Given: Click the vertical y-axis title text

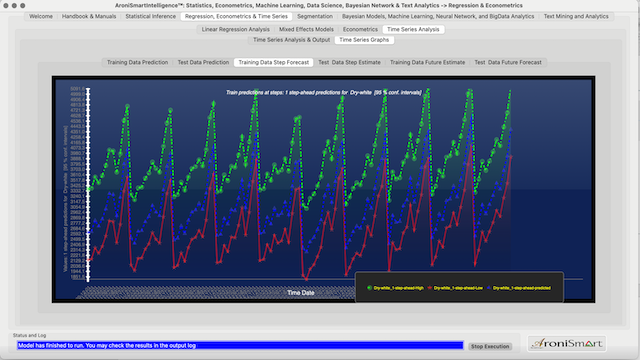Looking at the screenshot, I should [x=65, y=199].
